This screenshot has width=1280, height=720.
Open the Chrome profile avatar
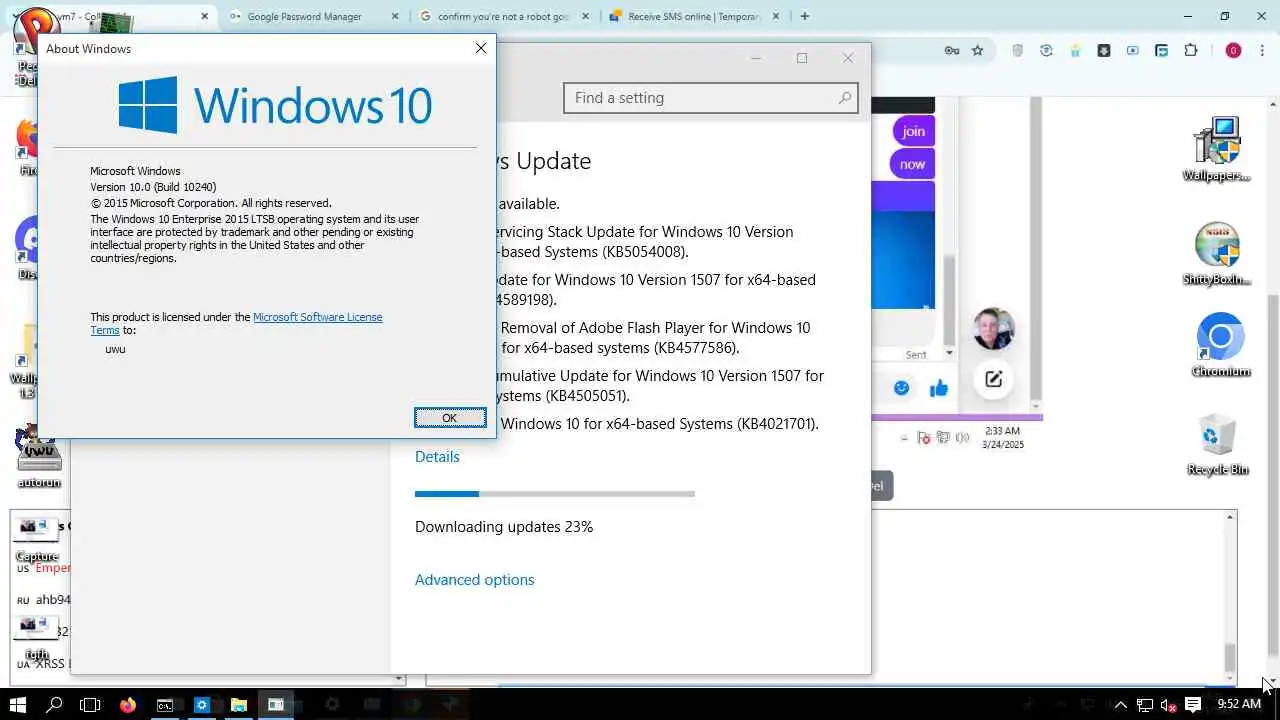pos(1233,51)
